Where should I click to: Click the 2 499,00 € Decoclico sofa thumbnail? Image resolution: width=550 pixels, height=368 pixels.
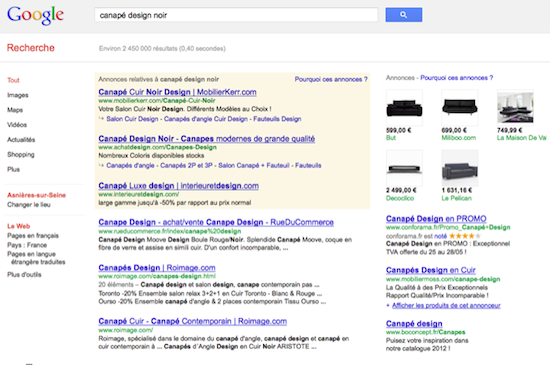tap(404, 168)
